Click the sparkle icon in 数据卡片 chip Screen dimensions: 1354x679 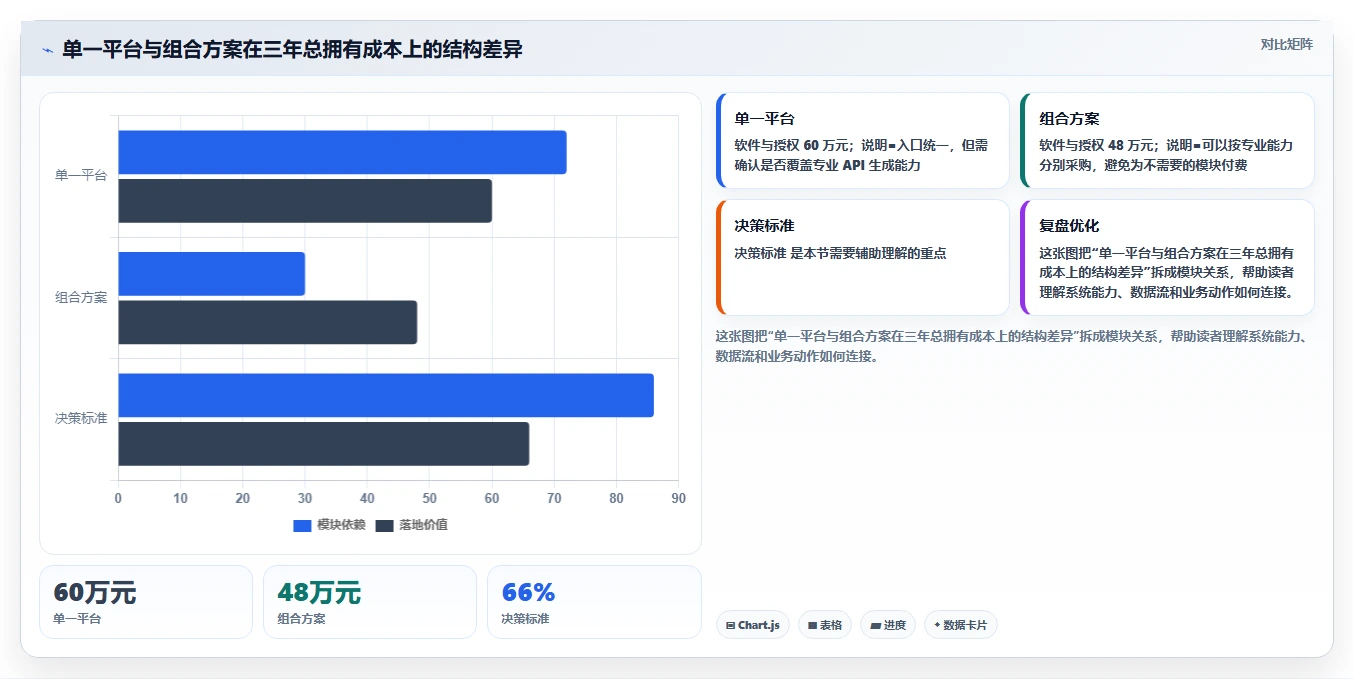[937, 626]
